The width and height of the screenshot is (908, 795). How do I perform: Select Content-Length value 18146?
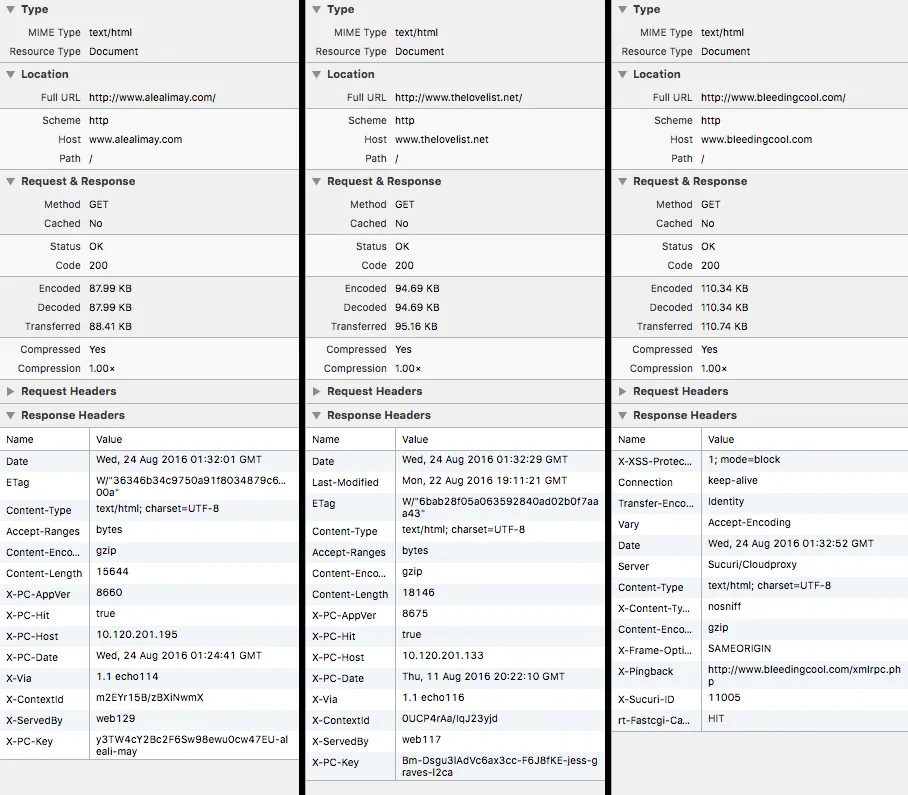[x=418, y=592]
